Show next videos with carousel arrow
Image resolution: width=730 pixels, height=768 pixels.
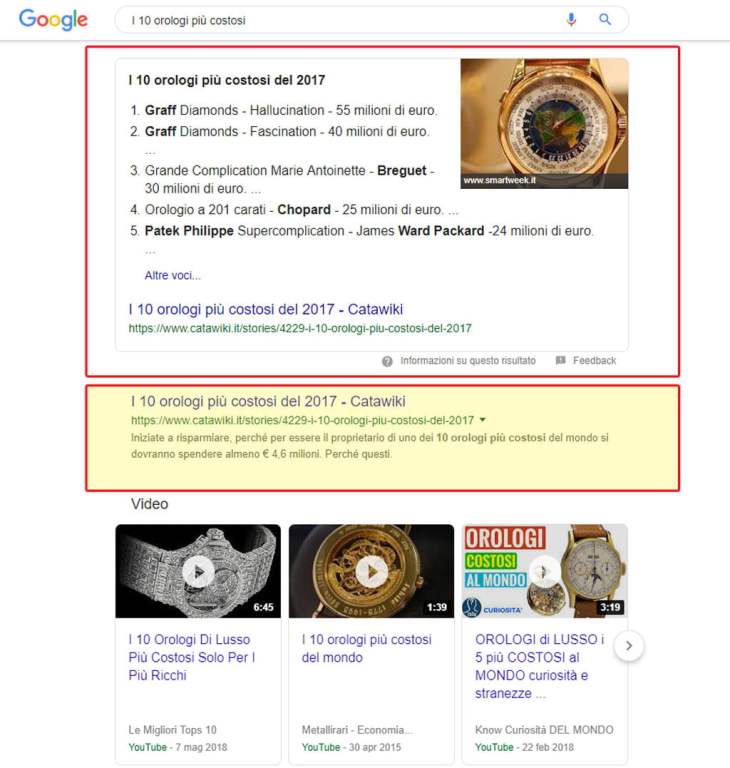coord(629,646)
